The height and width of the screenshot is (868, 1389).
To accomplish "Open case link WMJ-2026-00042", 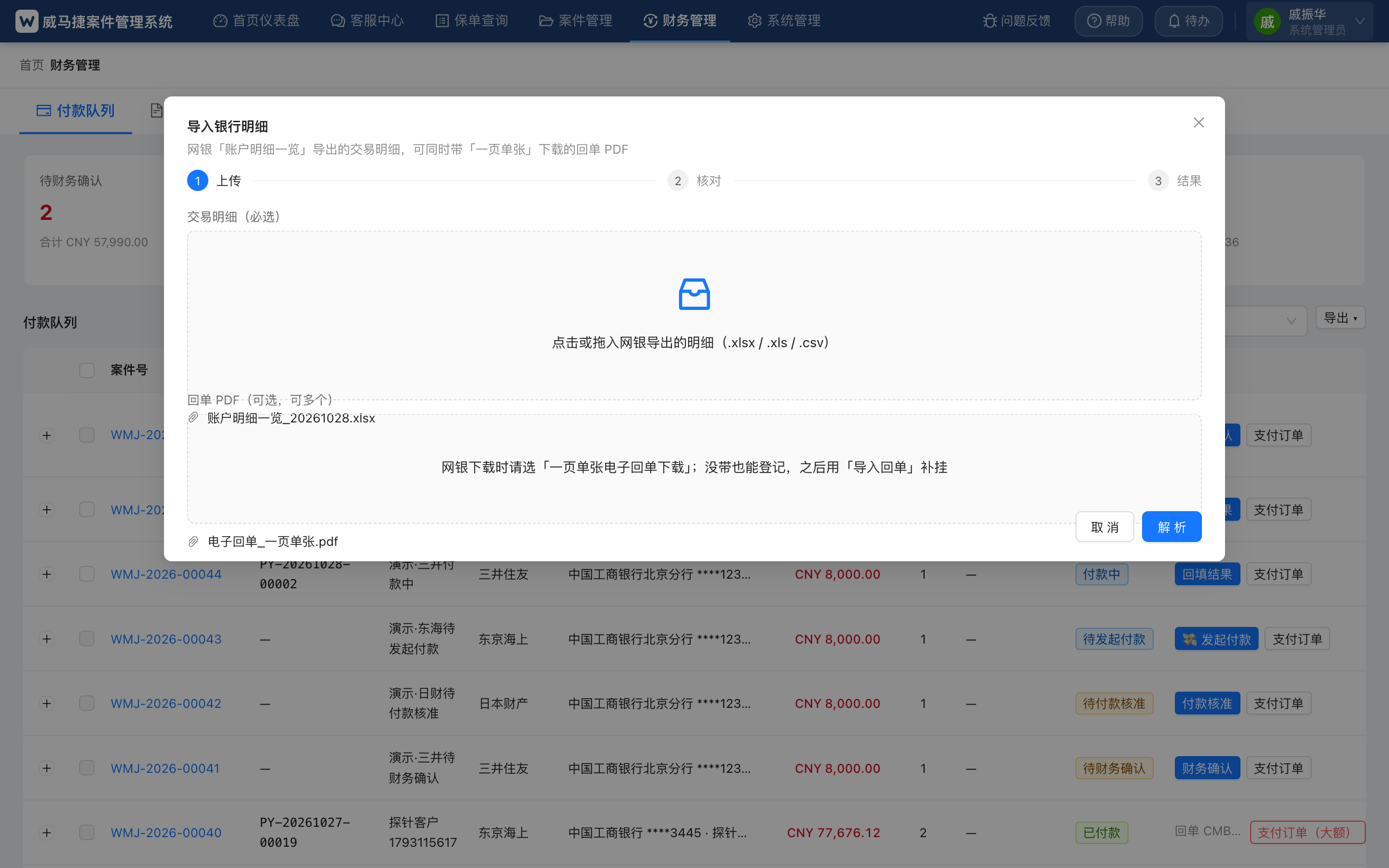I will pyautogui.click(x=166, y=703).
